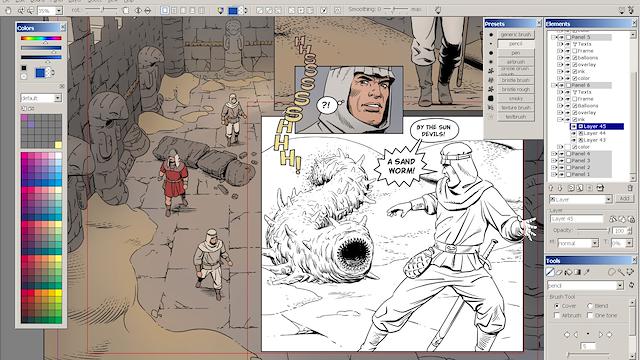This screenshot has width=640, height=360.
Task: Enable the Airbrush checkbox
Action: point(557,316)
